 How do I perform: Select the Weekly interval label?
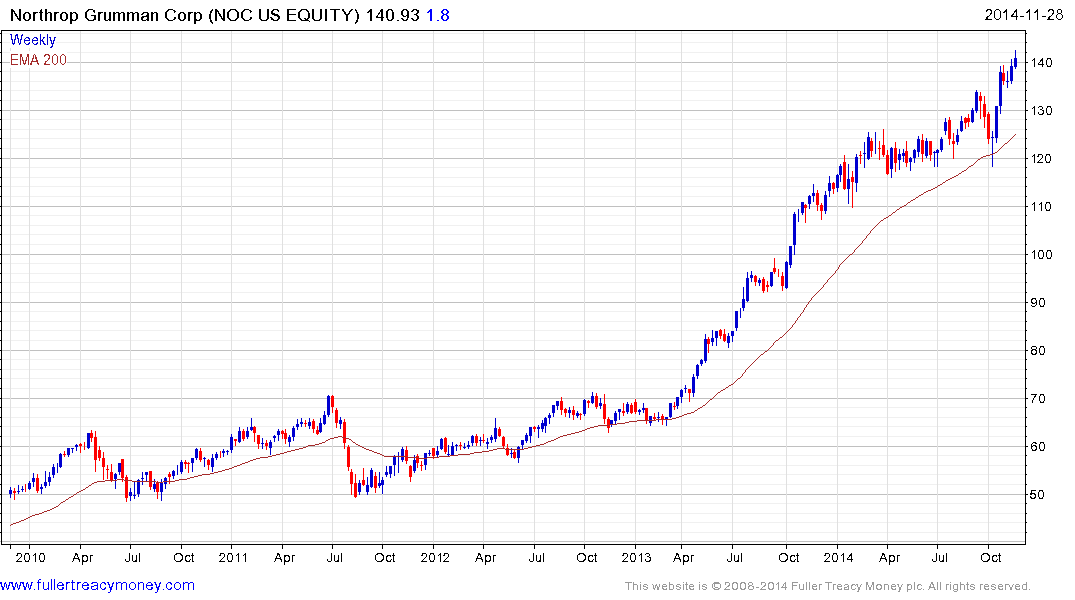pyautogui.click(x=33, y=40)
